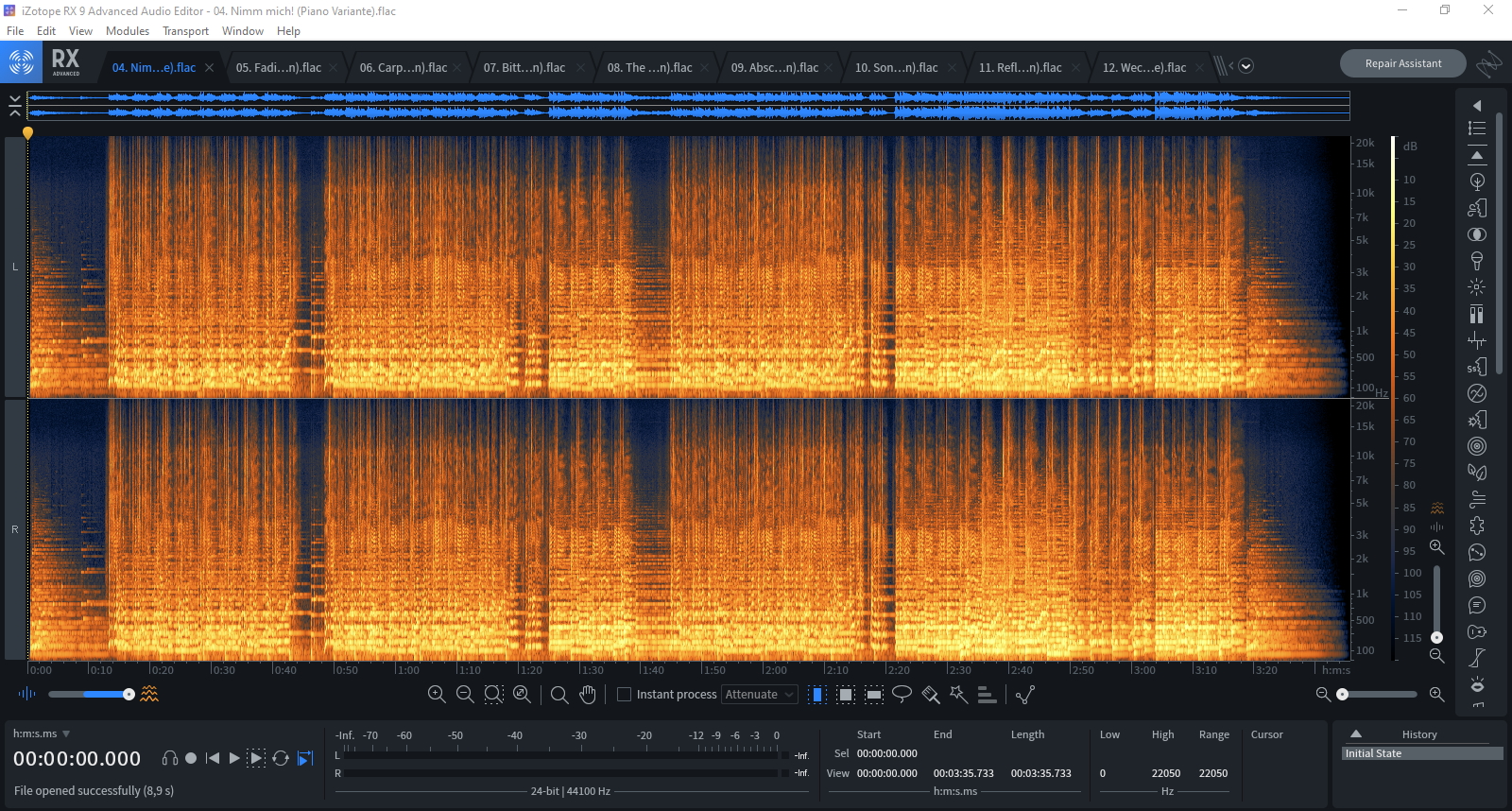This screenshot has height=811, width=1512.
Task: Select the Lasso selection tool
Action: pyautogui.click(x=902, y=695)
